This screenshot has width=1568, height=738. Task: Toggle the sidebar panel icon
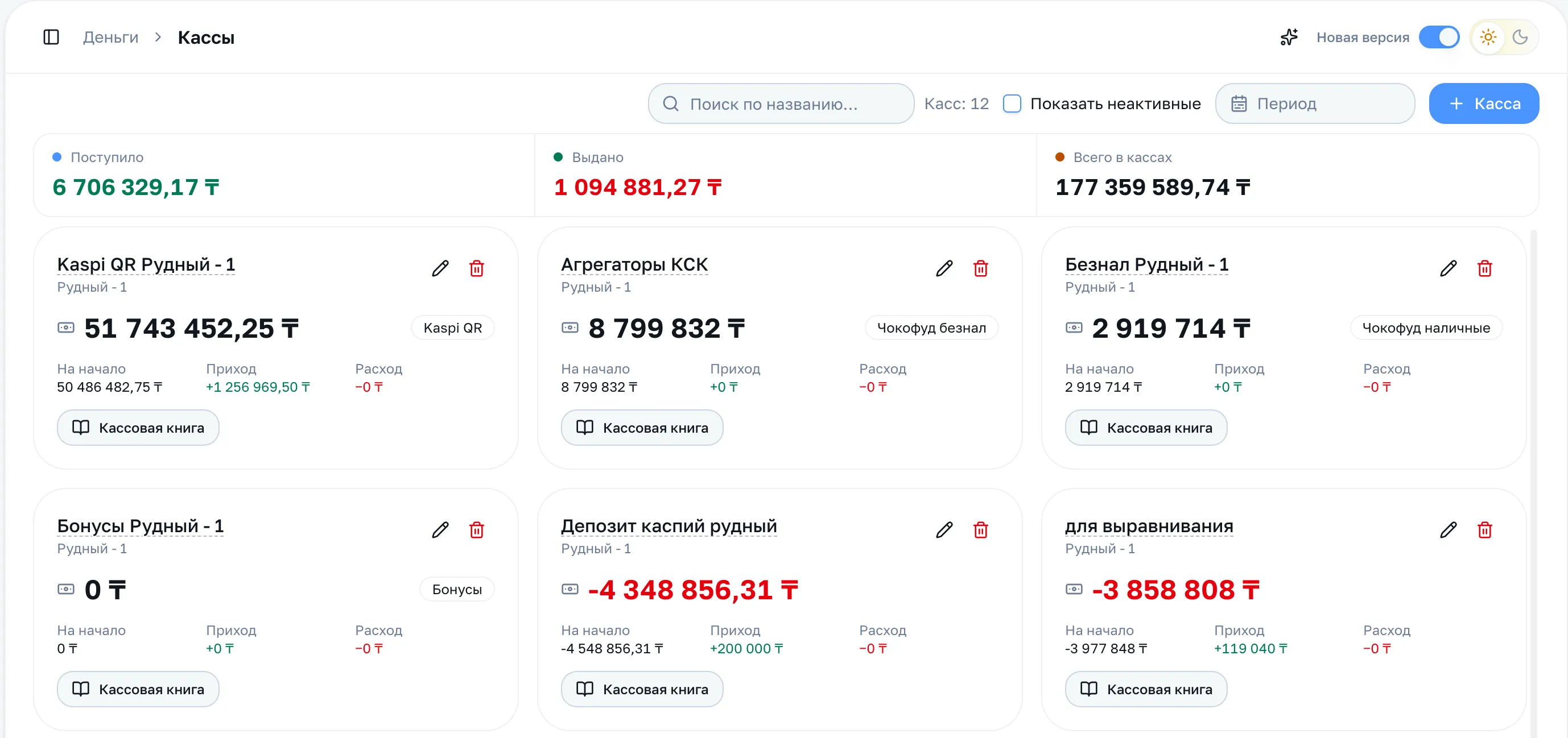(x=51, y=38)
